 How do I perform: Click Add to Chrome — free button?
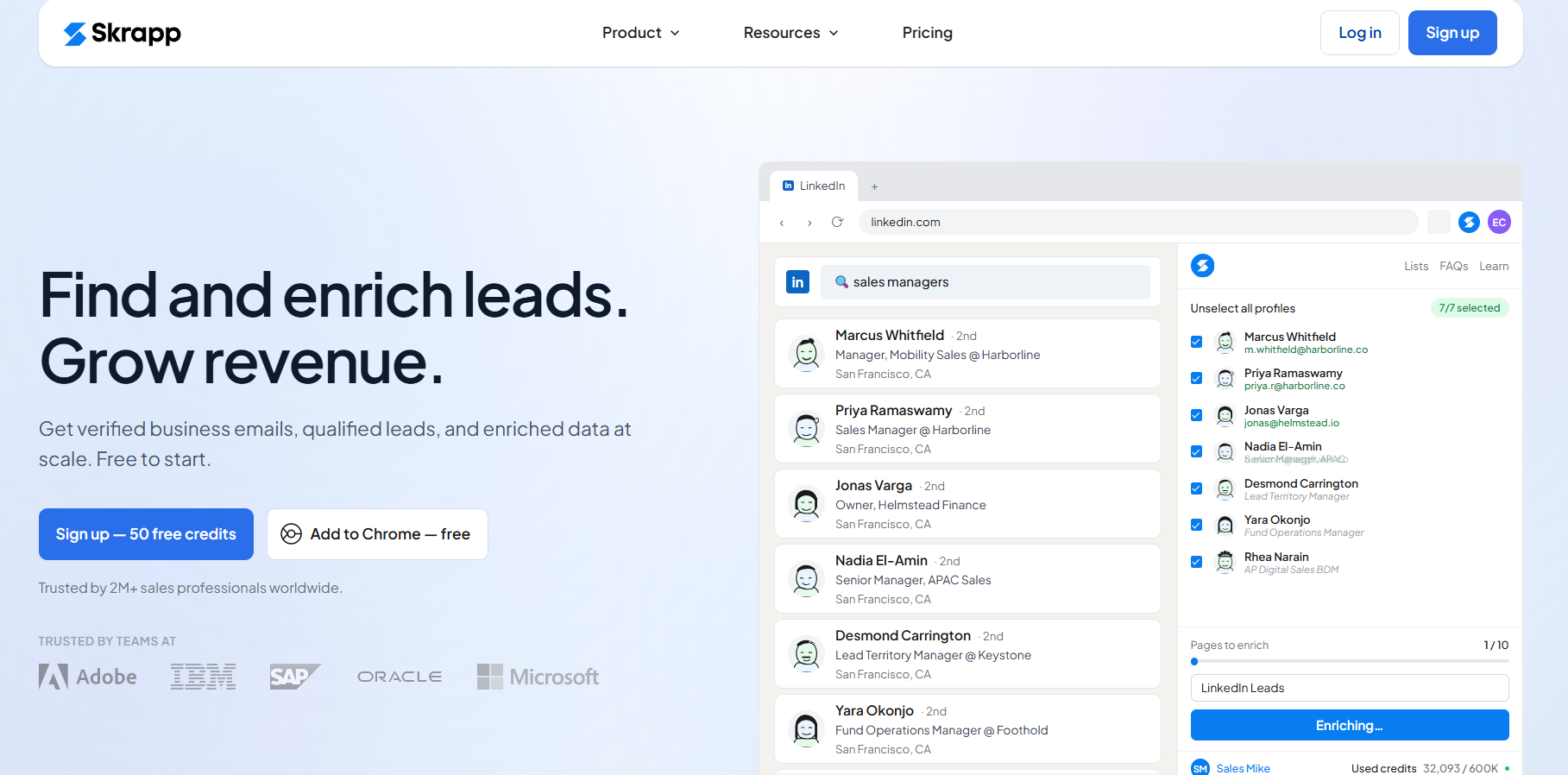click(x=377, y=534)
